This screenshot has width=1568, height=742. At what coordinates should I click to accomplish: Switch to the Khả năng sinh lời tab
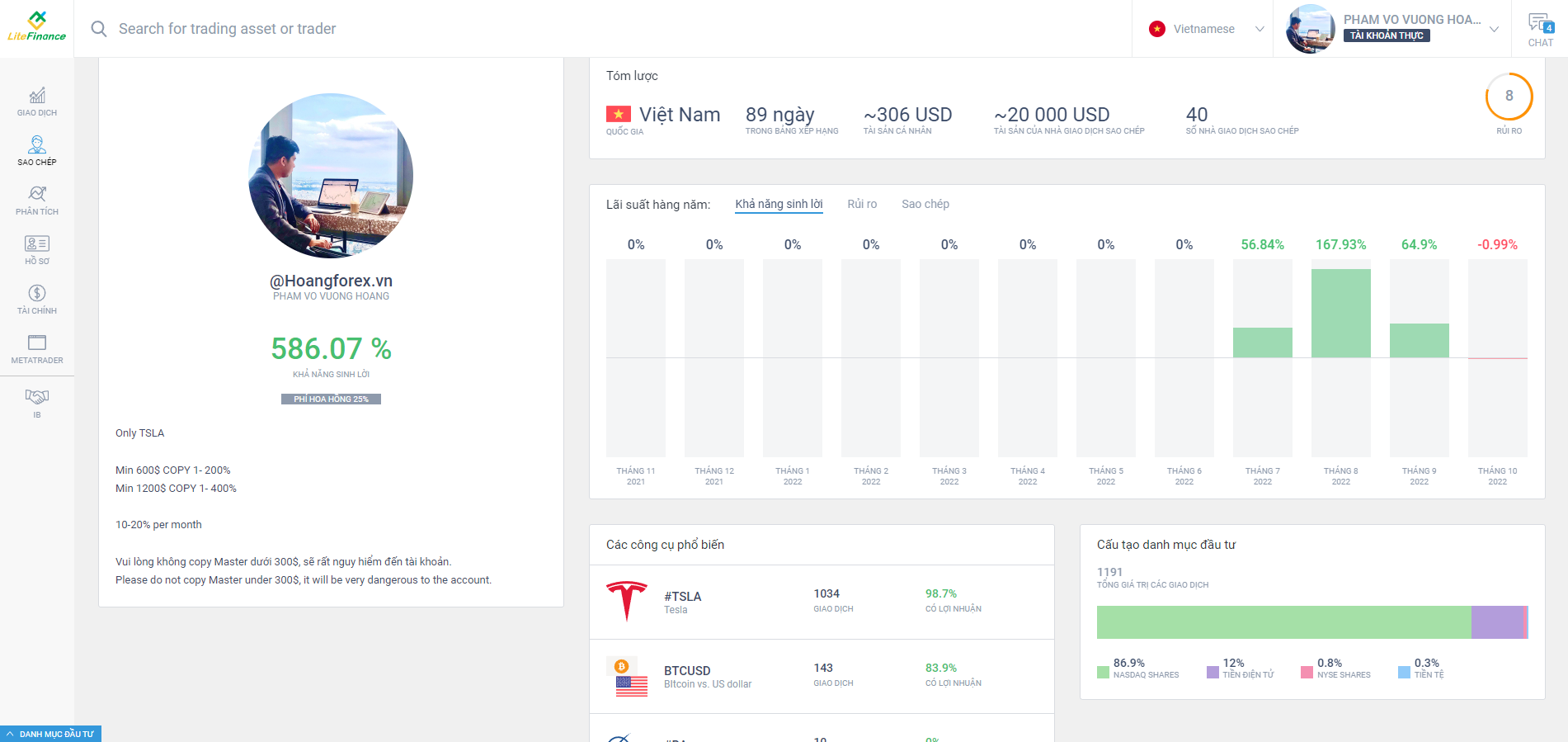click(779, 204)
